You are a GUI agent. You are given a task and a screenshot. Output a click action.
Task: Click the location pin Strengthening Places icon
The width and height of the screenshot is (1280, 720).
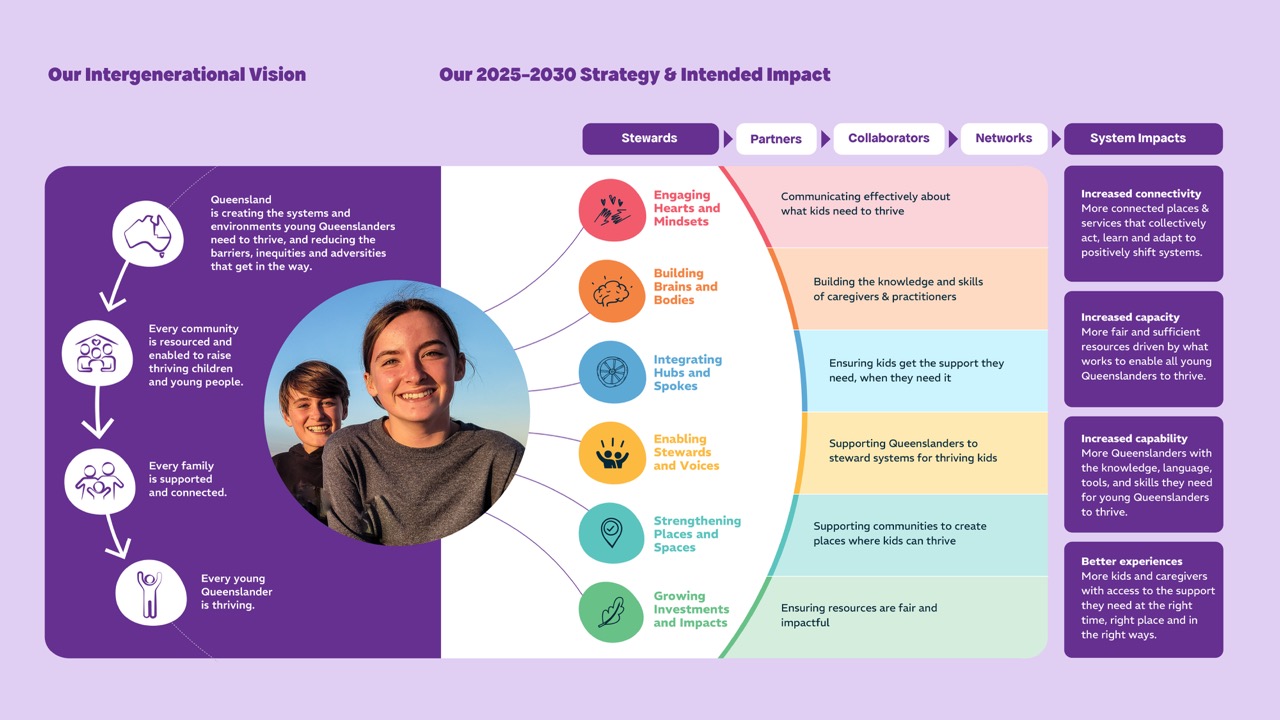[612, 533]
